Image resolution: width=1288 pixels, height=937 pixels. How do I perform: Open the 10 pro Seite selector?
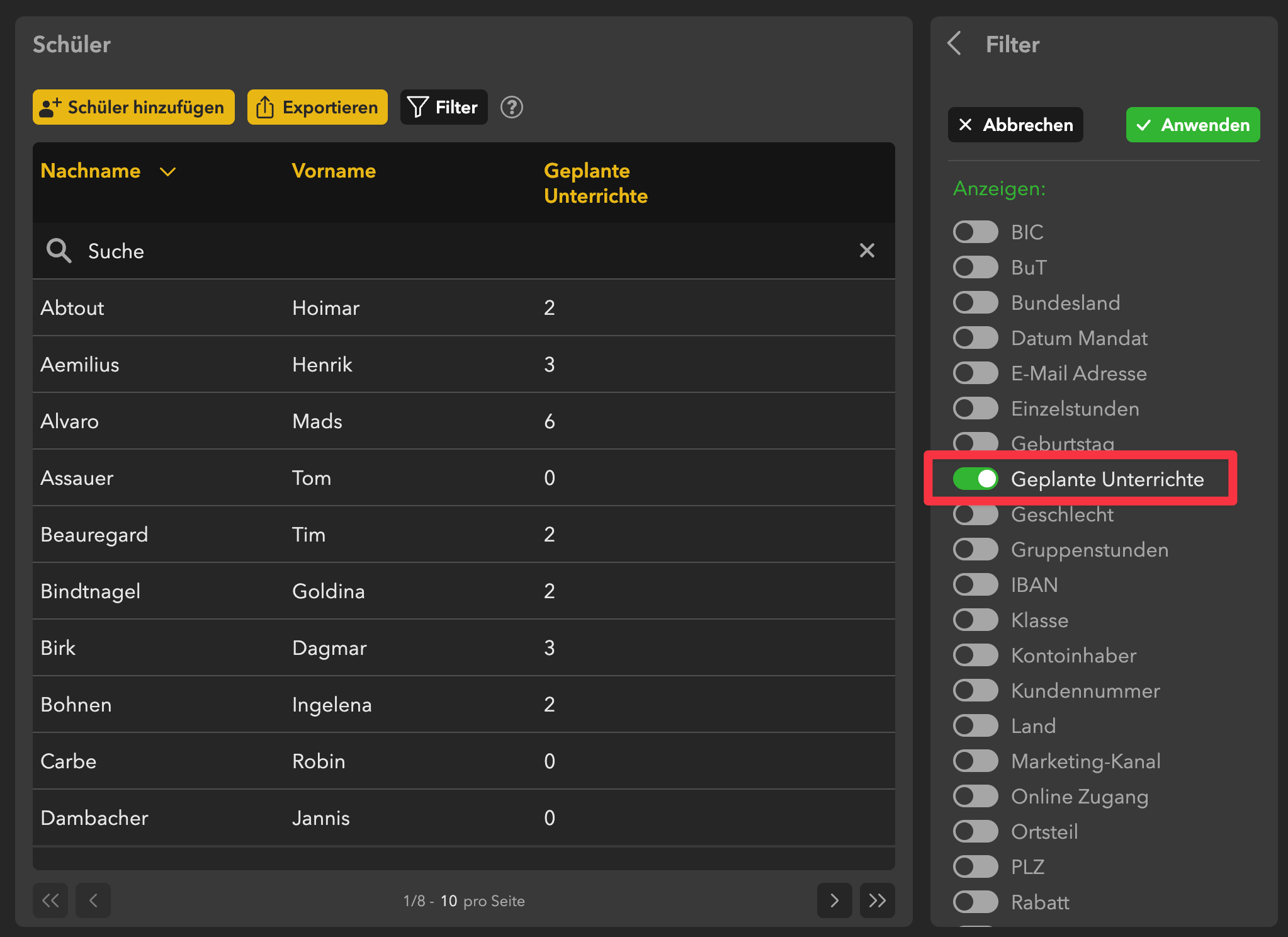(x=448, y=901)
